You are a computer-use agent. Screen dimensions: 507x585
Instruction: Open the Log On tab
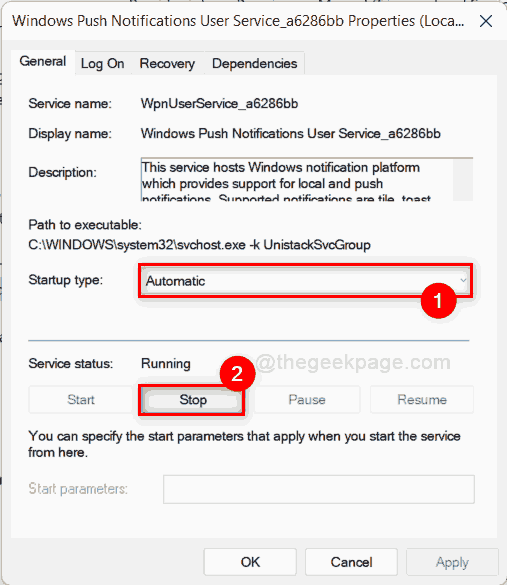(x=103, y=63)
